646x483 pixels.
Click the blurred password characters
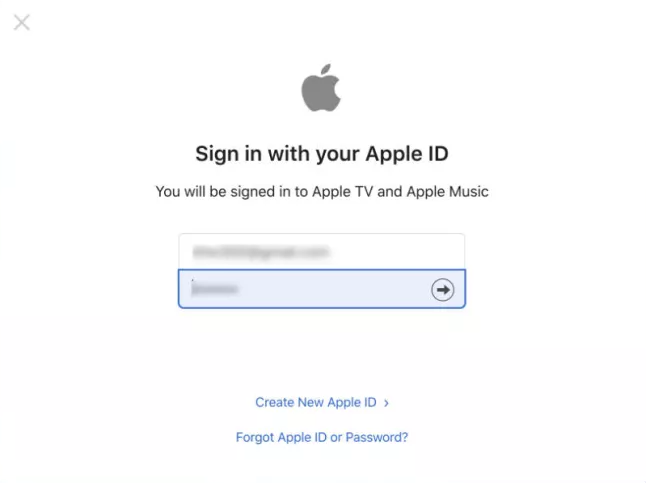pos(215,289)
